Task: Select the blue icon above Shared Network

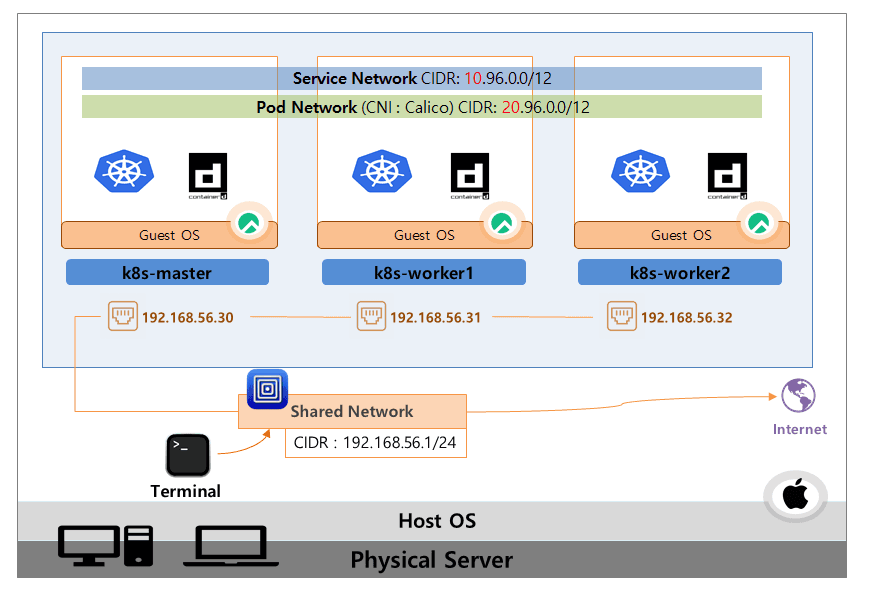Action: [267, 389]
